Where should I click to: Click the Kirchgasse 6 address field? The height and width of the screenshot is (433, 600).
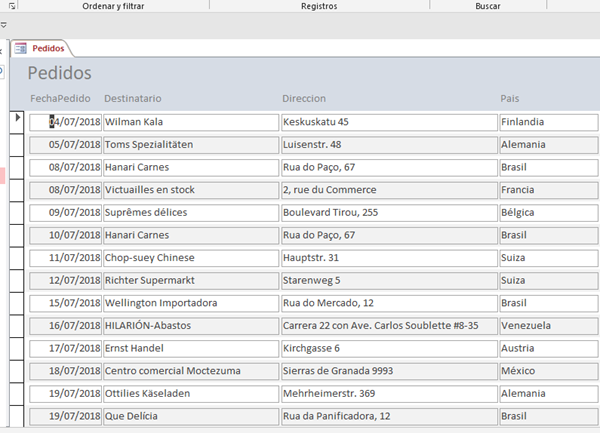pos(389,348)
